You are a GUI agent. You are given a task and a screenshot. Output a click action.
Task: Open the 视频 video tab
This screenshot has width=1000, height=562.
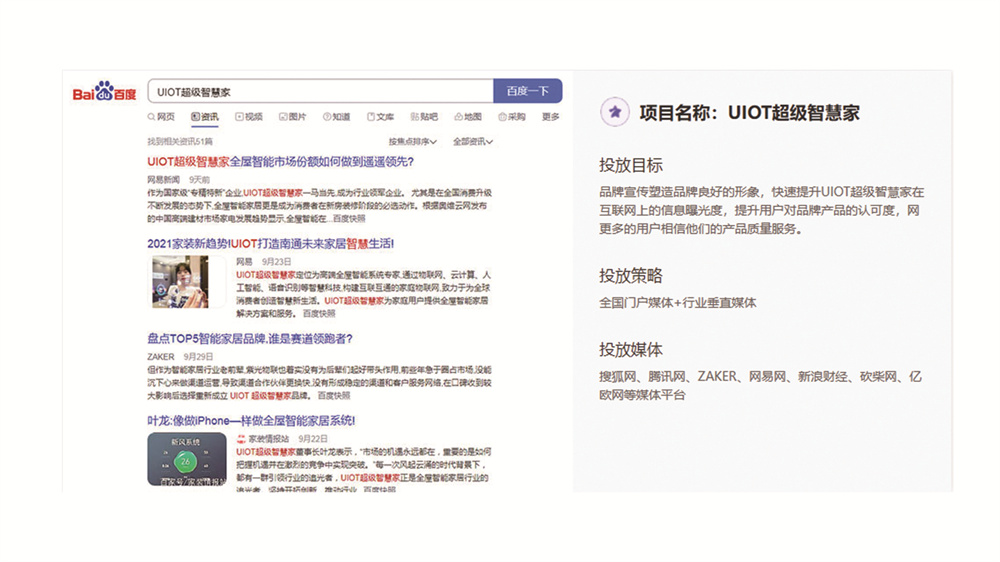tap(249, 117)
